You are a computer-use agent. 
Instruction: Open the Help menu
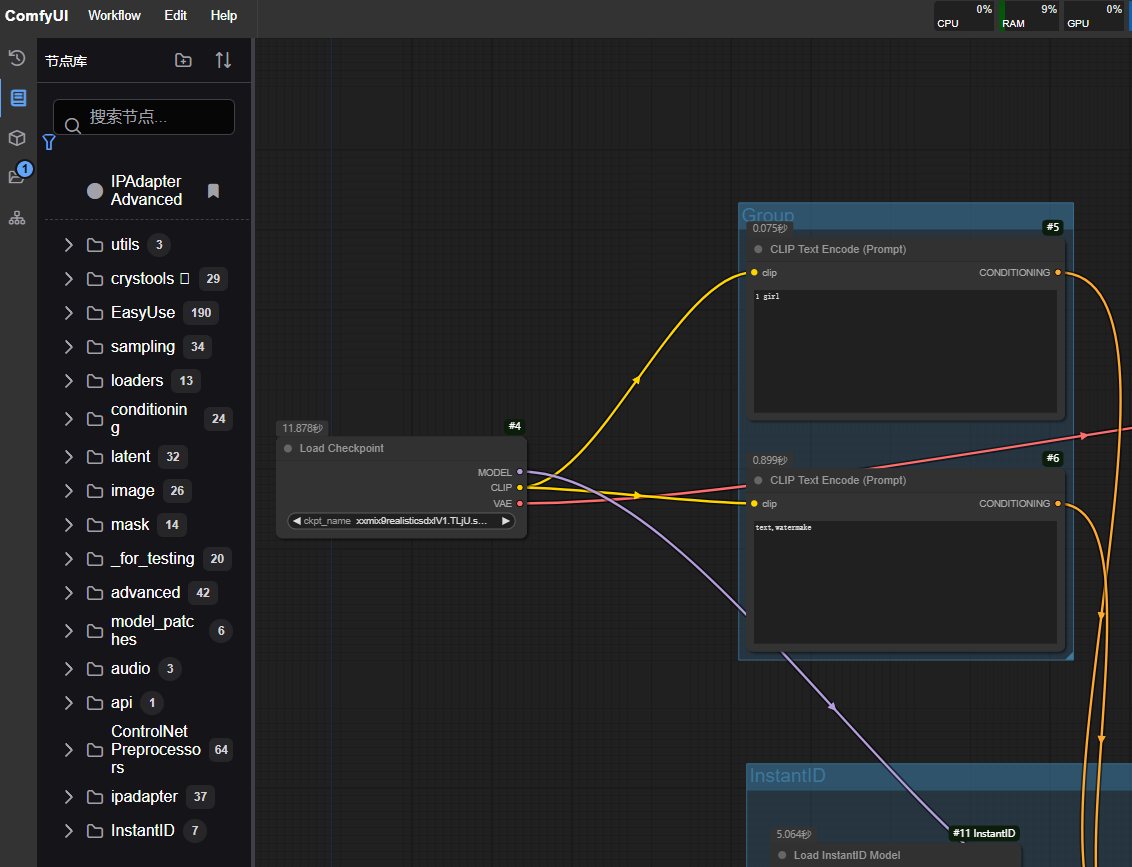coord(224,15)
